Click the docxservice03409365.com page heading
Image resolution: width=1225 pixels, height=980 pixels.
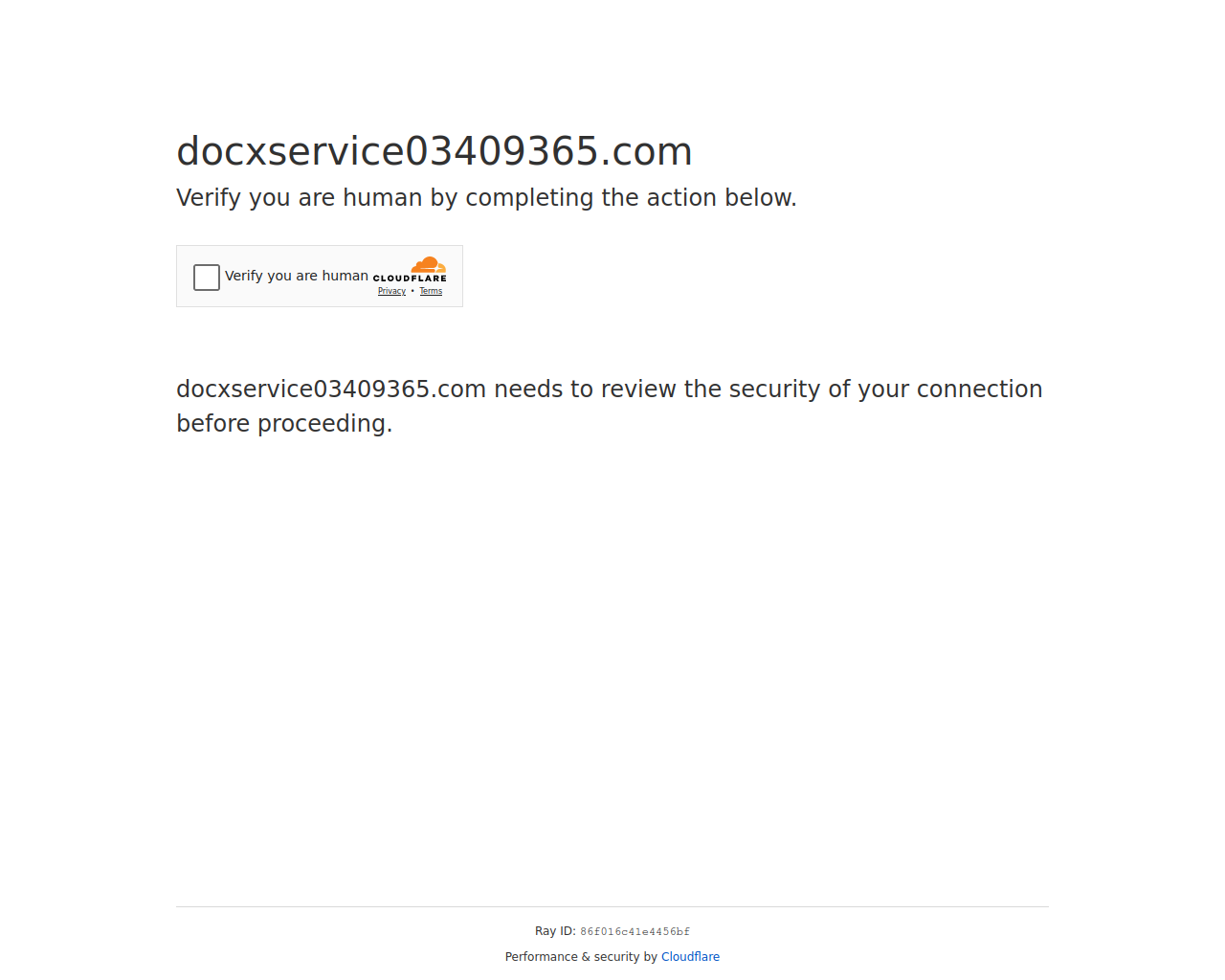(434, 151)
